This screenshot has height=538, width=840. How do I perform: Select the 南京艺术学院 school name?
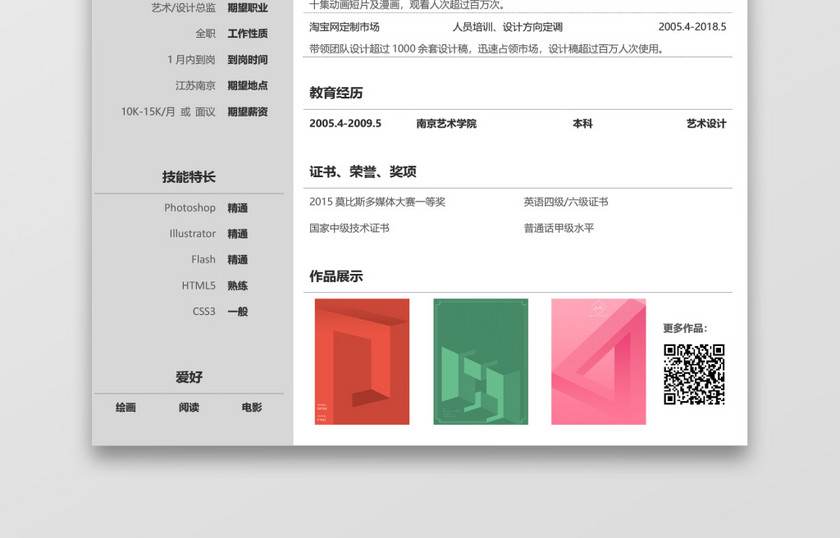coord(446,123)
